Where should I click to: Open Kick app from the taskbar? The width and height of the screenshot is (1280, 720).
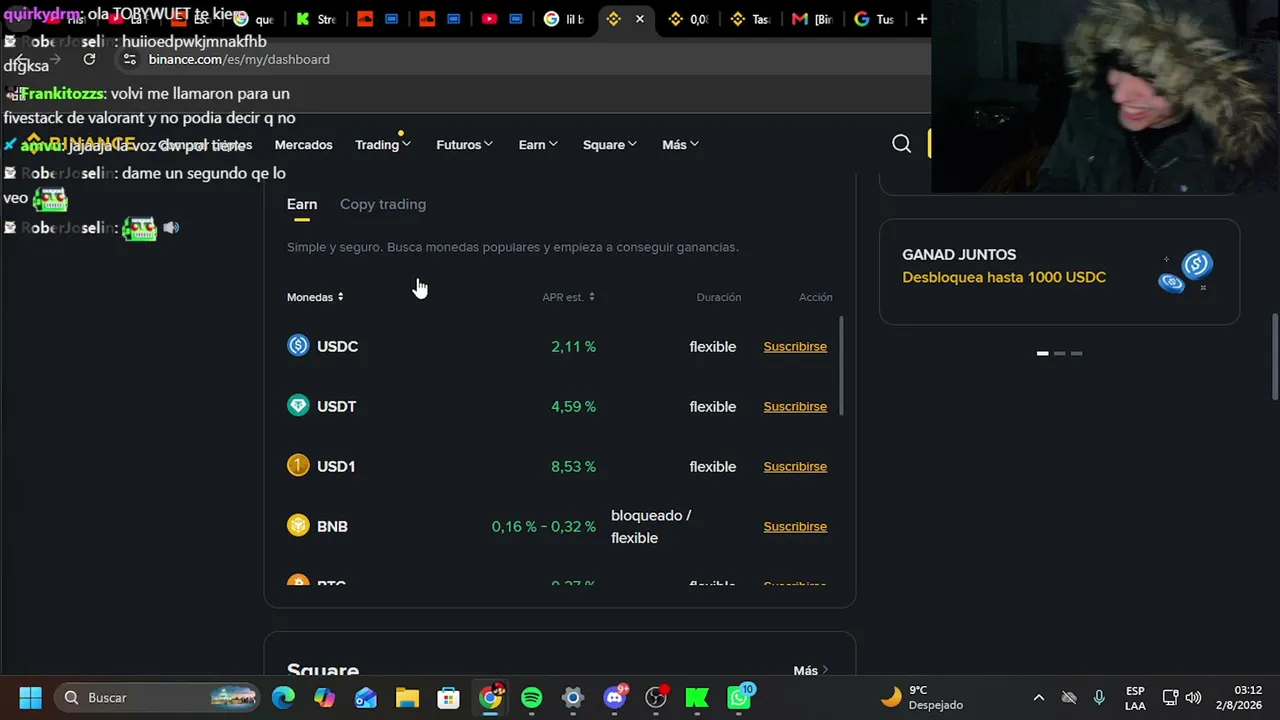697,697
